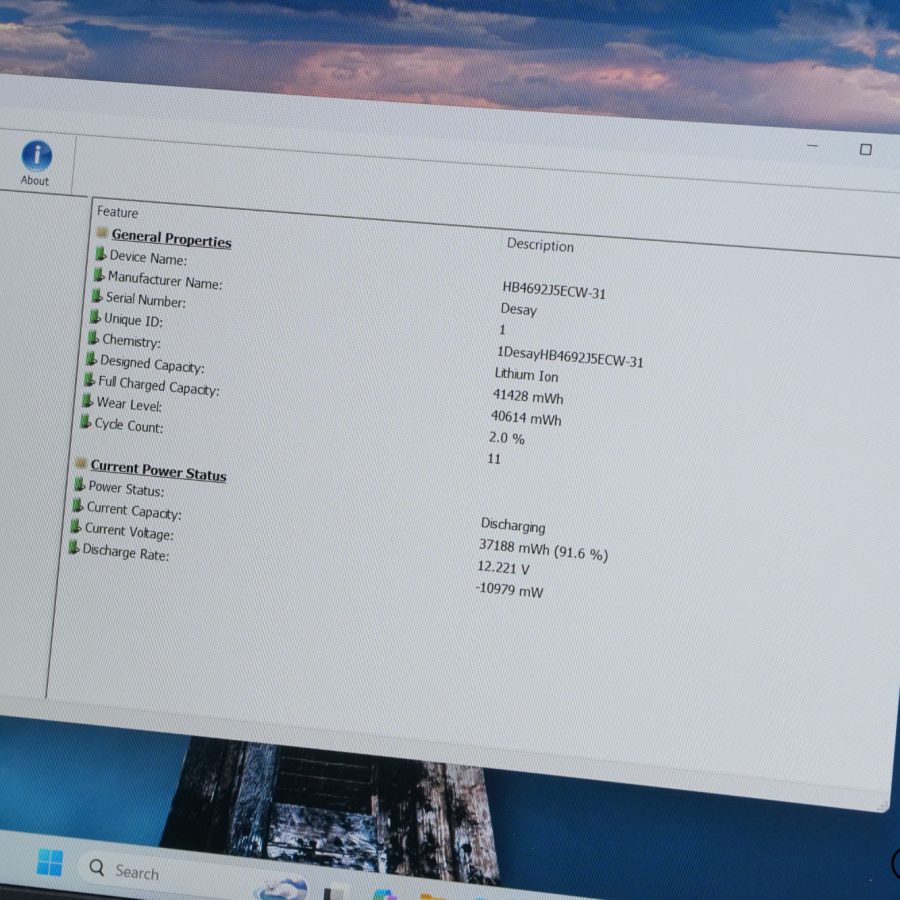Image resolution: width=900 pixels, height=900 pixels.
Task: Select cycle count value 11
Action: click(494, 459)
